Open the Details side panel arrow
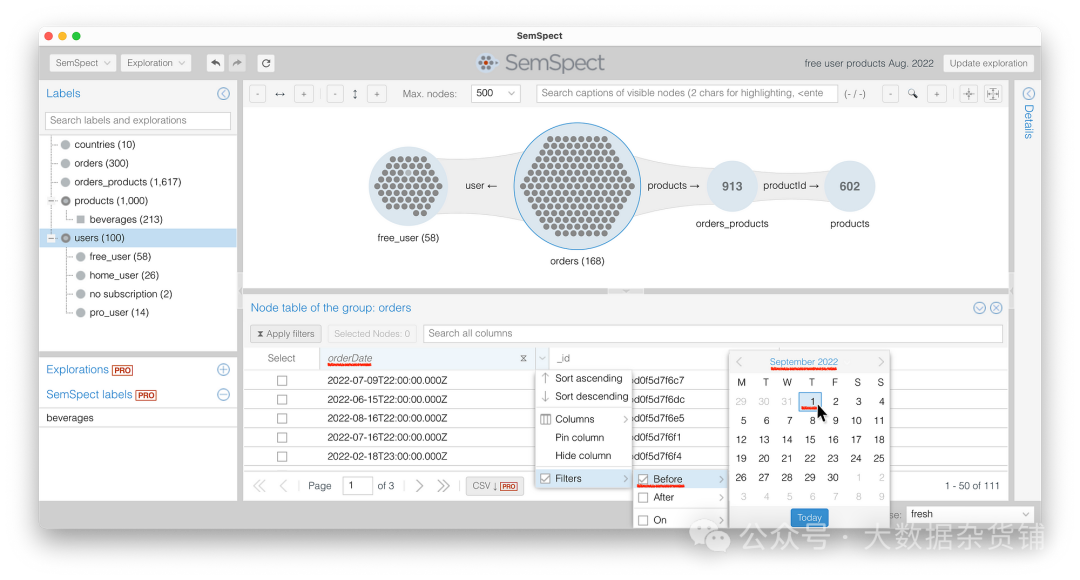1080x580 pixels. point(1028,94)
